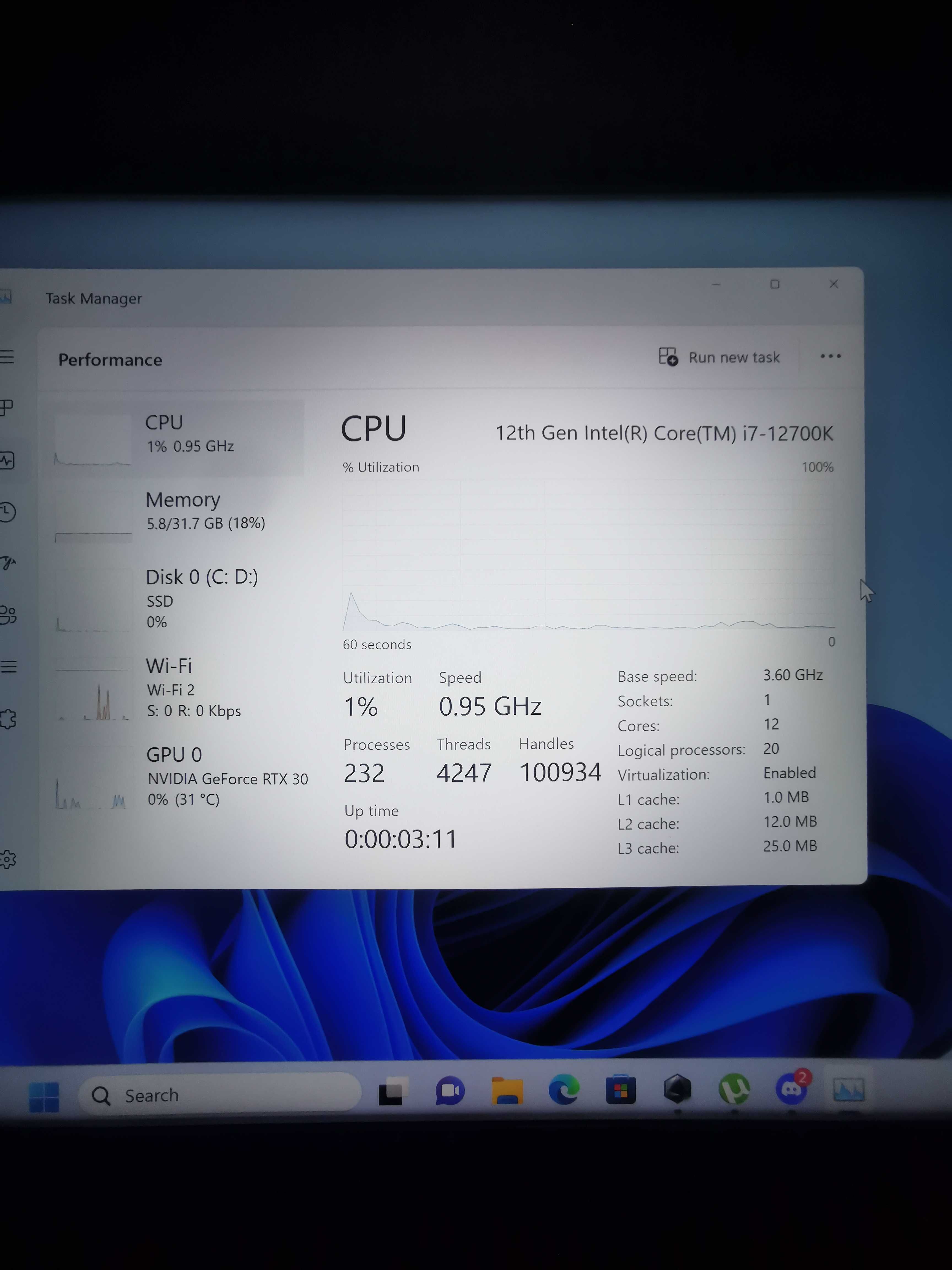Open File Explorer from the taskbar

click(507, 1090)
